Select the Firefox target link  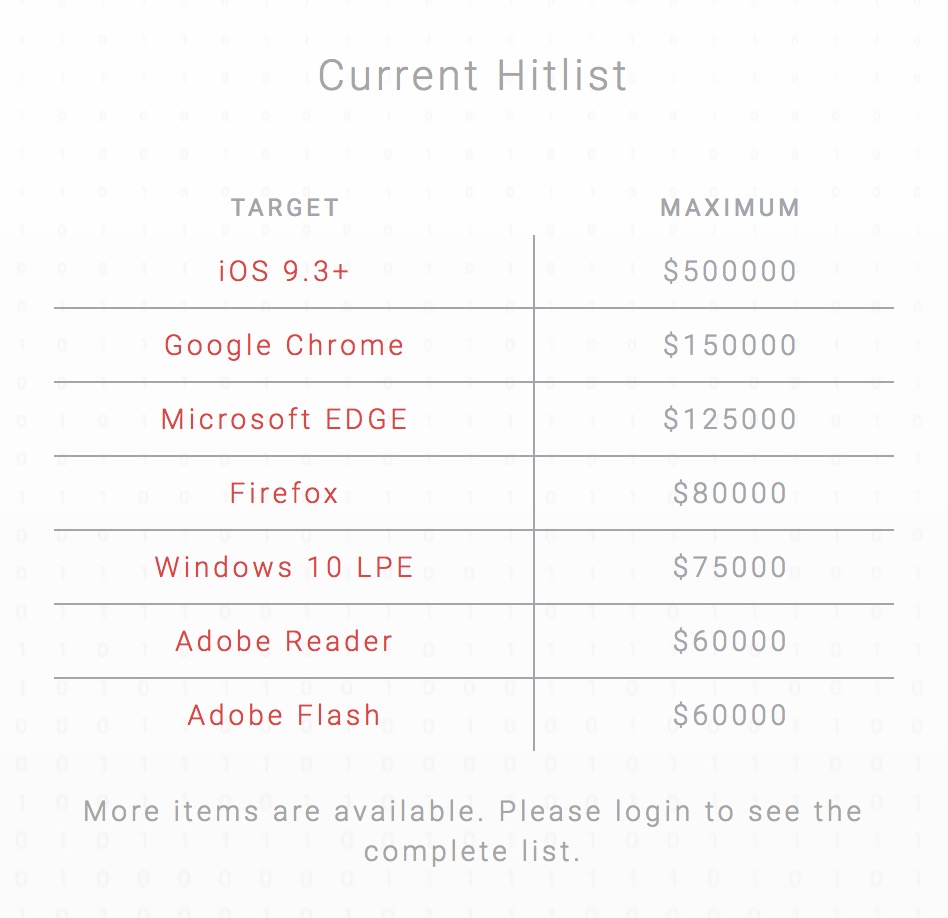click(x=284, y=493)
